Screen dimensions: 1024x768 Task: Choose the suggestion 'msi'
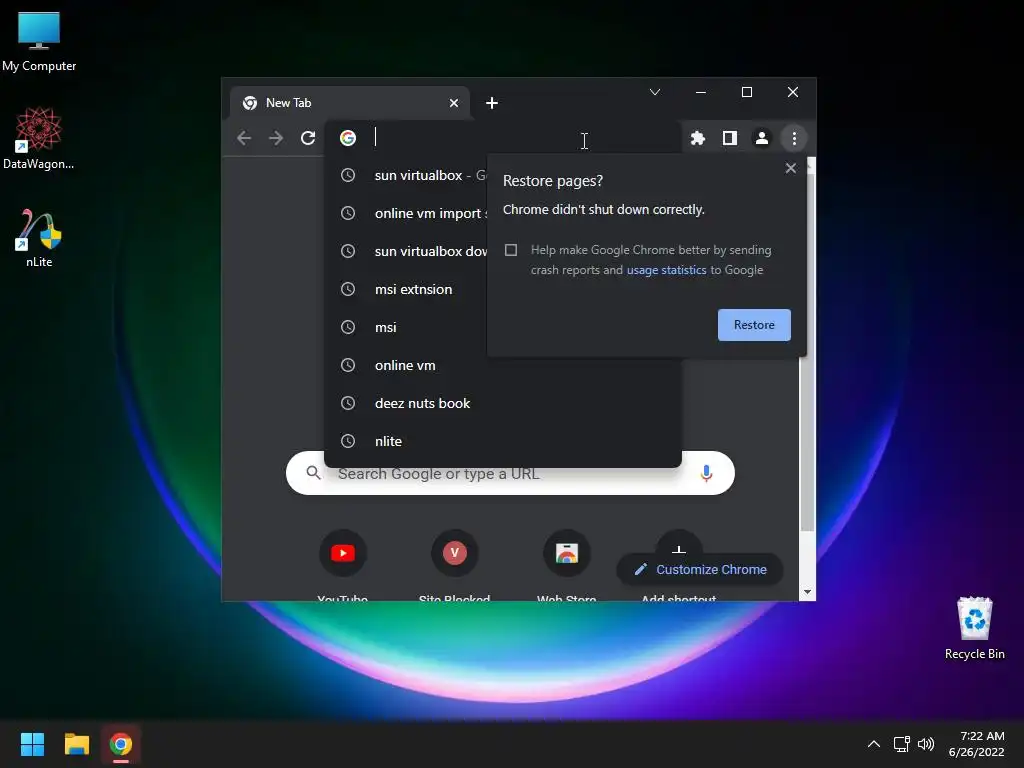tap(503, 327)
